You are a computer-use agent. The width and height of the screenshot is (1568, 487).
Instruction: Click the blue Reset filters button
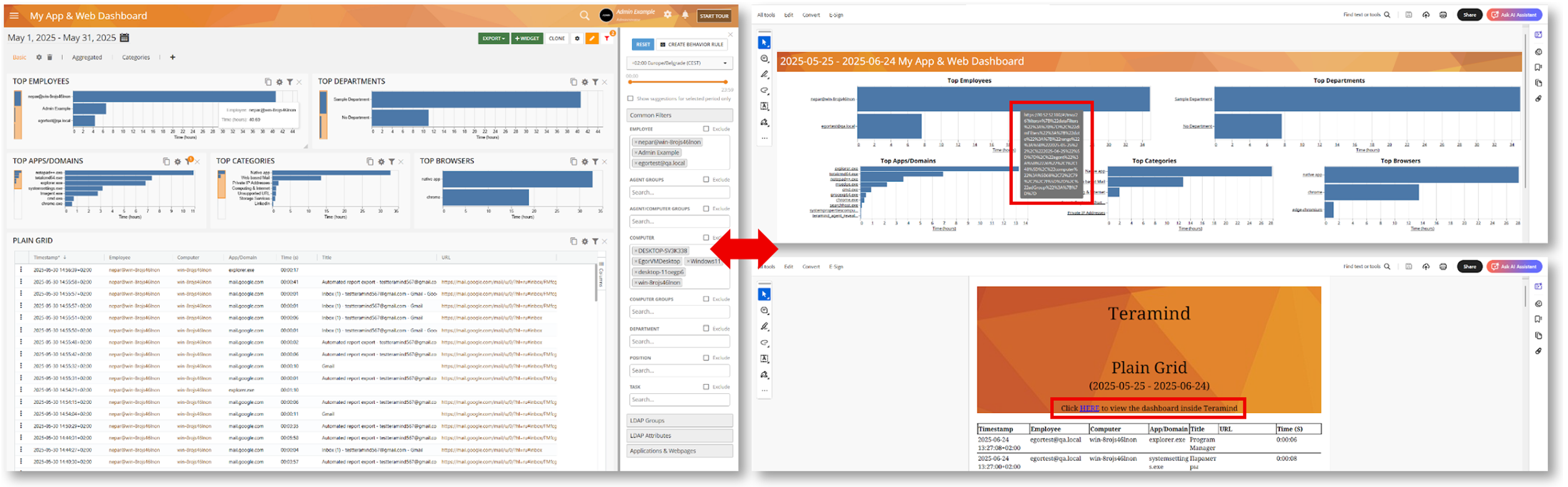click(x=643, y=45)
